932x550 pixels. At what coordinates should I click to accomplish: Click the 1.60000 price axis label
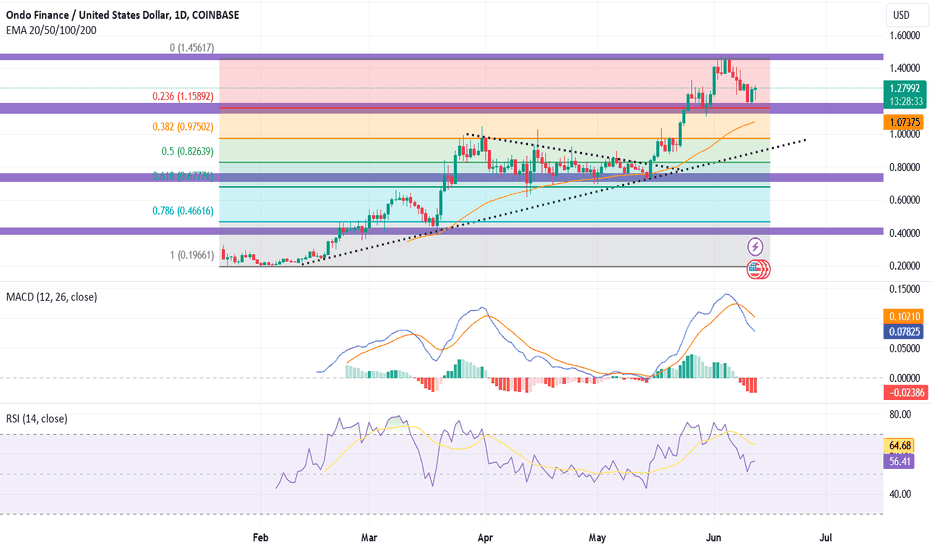(x=905, y=36)
